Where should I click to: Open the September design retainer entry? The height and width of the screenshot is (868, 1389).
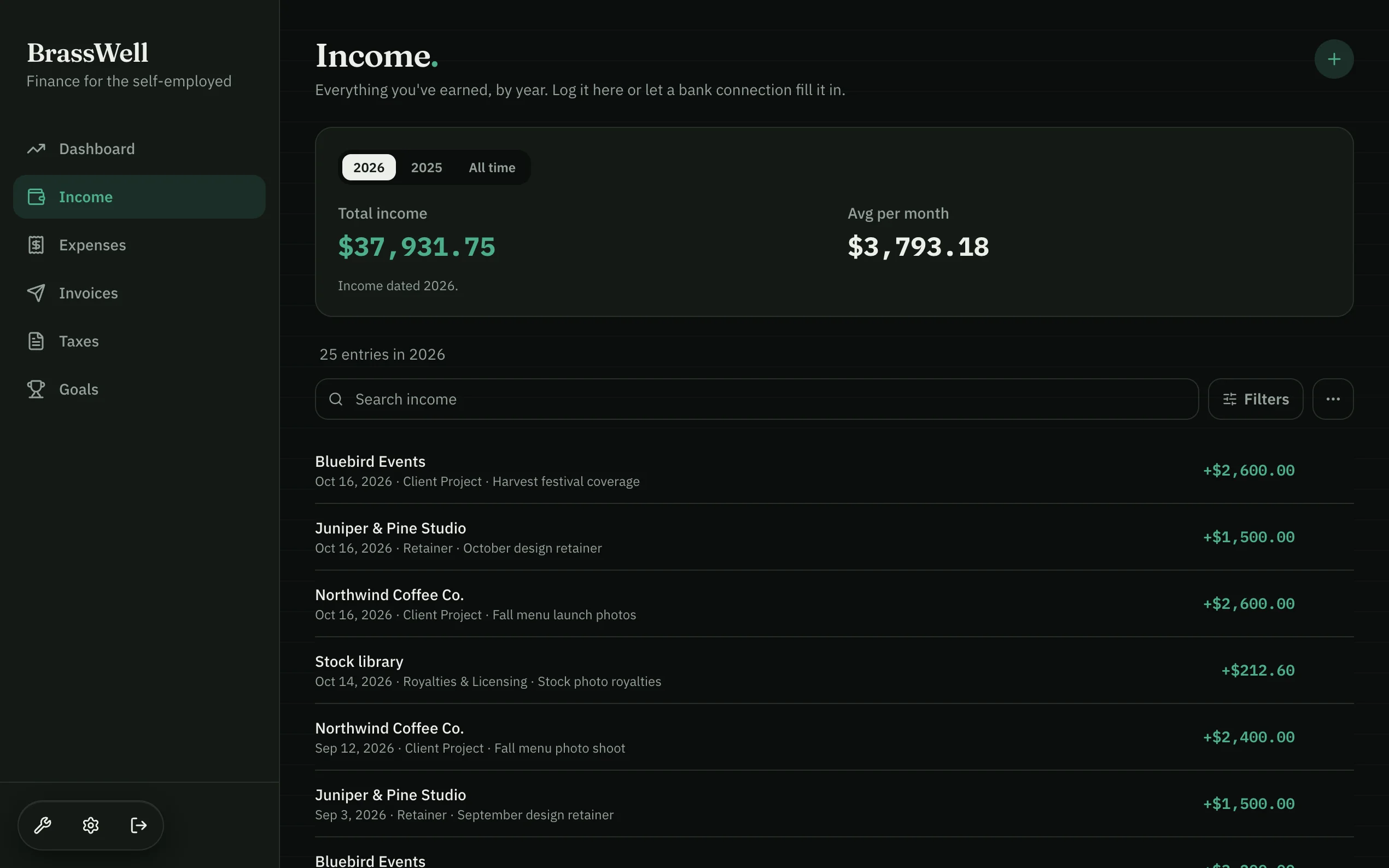(x=834, y=804)
